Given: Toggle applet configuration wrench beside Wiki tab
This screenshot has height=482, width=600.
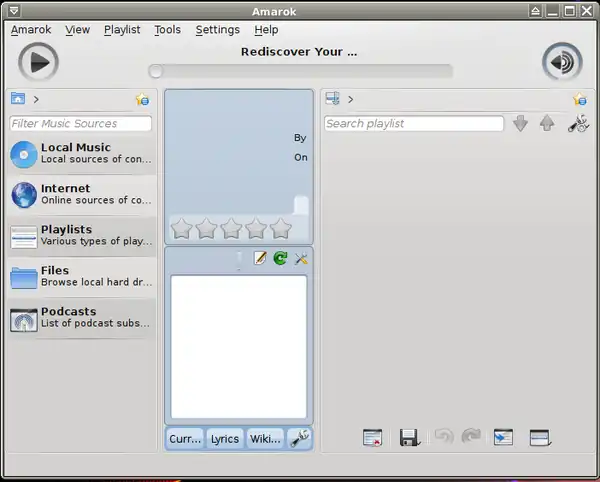Looking at the screenshot, I should click(299, 438).
